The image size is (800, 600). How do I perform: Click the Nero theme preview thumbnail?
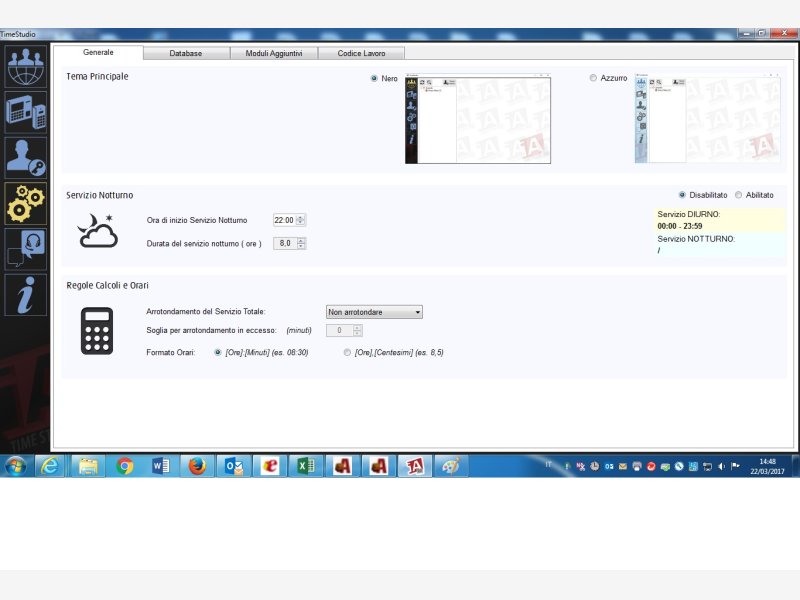pyautogui.click(x=477, y=120)
